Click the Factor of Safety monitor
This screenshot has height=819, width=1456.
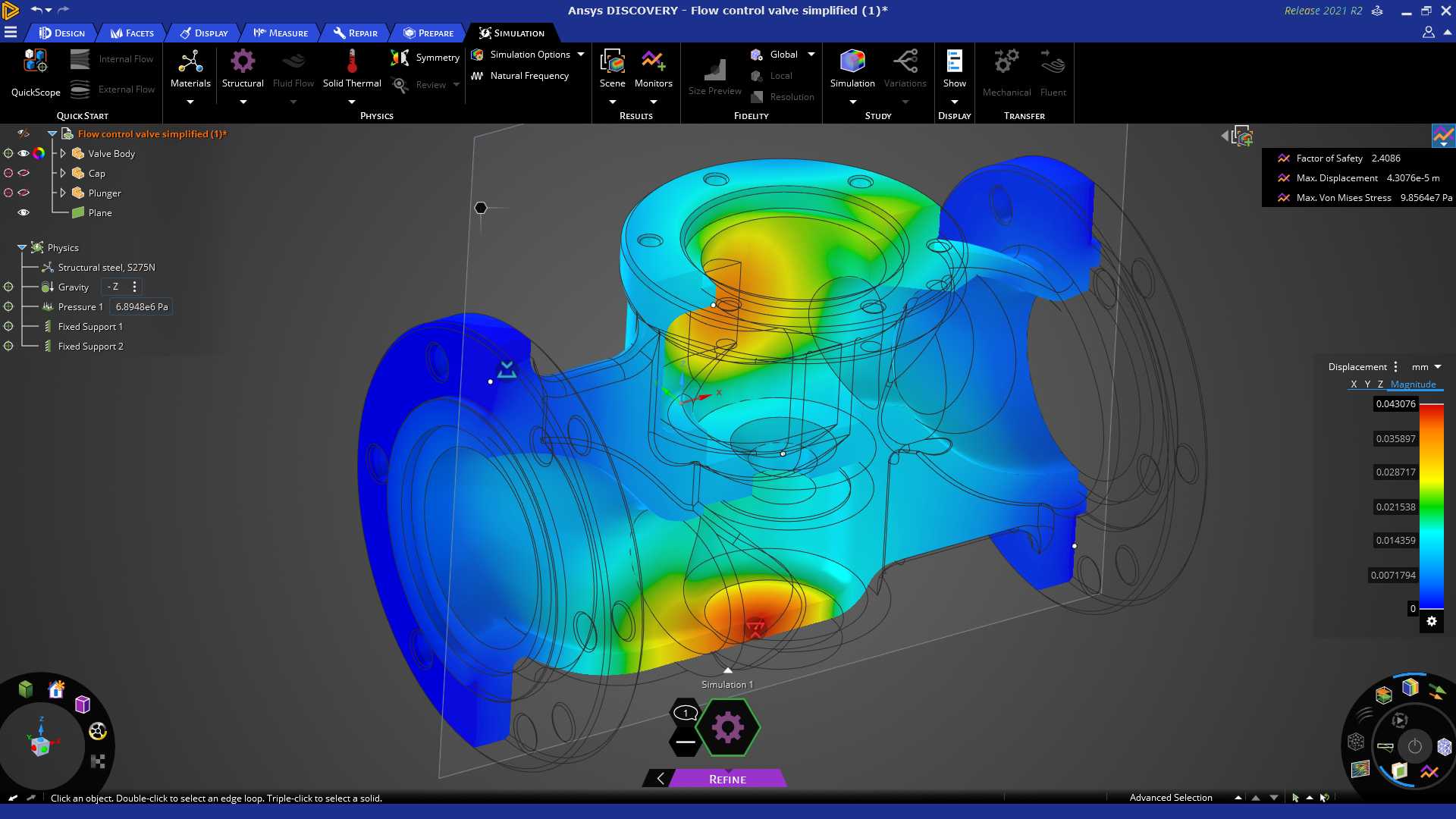pyautogui.click(x=1339, y=158)
